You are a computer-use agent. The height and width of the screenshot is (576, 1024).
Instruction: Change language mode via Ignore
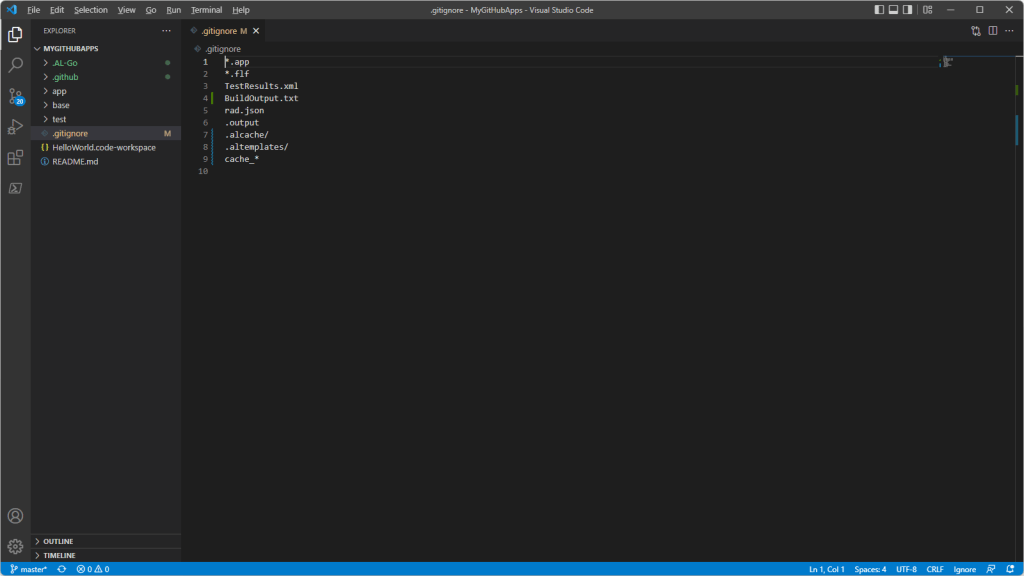point(965,569)
